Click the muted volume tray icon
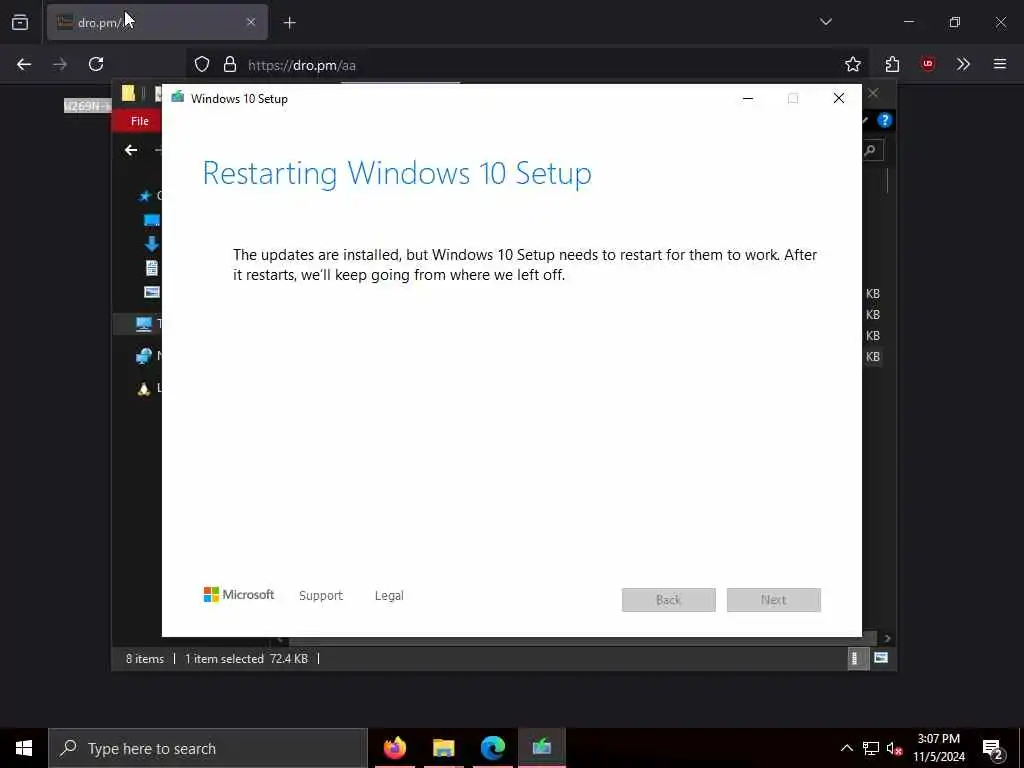Viewport: 1024px width, 768px height. (x=894, y=748)
